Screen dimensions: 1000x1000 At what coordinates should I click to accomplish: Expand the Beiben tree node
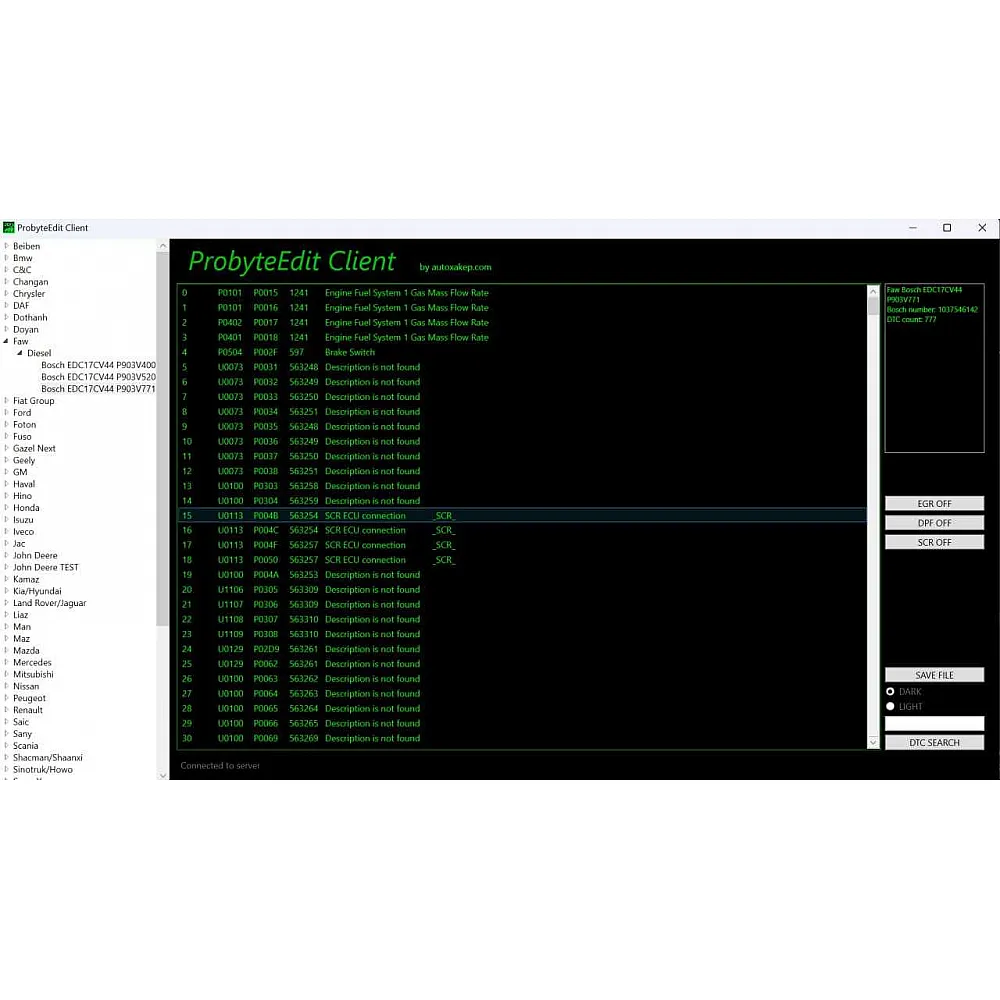click(6, 246)
